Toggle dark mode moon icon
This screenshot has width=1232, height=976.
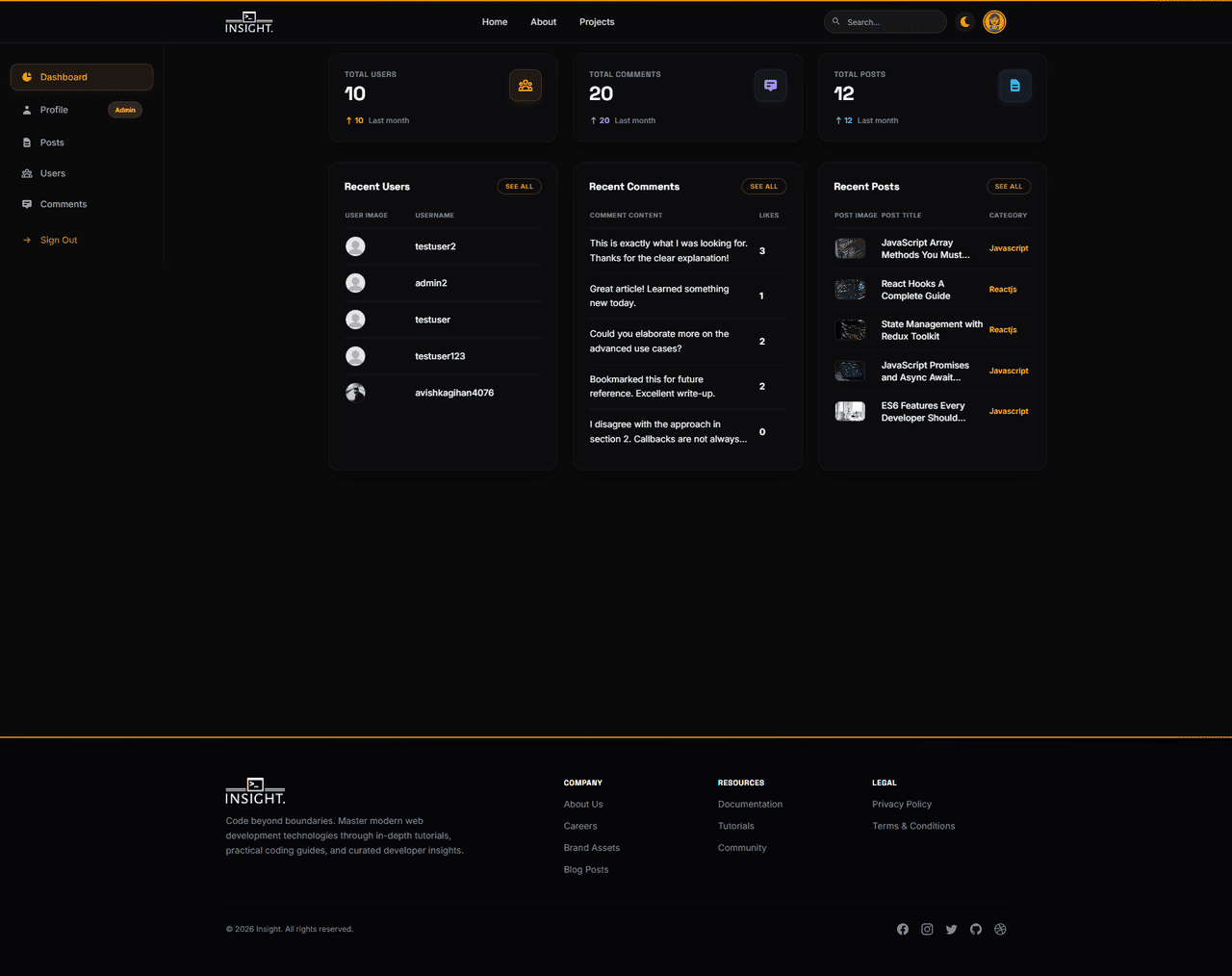(x=965, y=21)
